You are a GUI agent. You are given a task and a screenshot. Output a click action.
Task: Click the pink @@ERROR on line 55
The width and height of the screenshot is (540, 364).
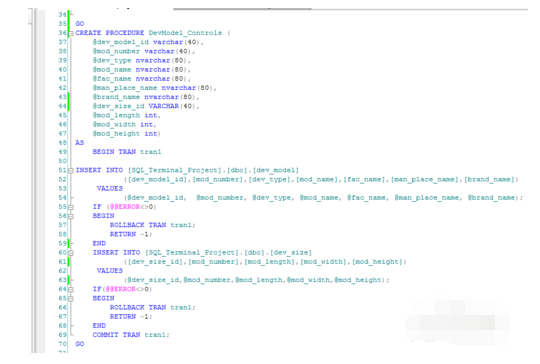(125, 207)
